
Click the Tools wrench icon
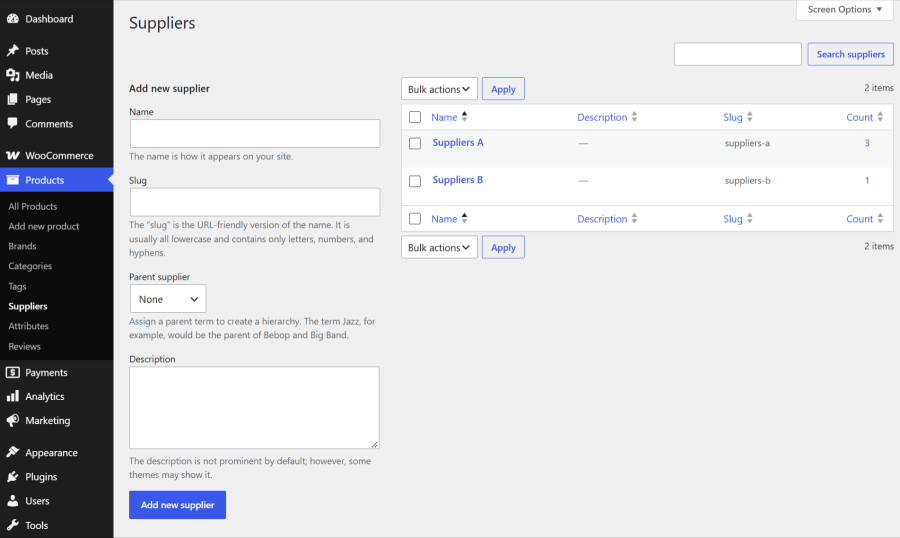13,525
